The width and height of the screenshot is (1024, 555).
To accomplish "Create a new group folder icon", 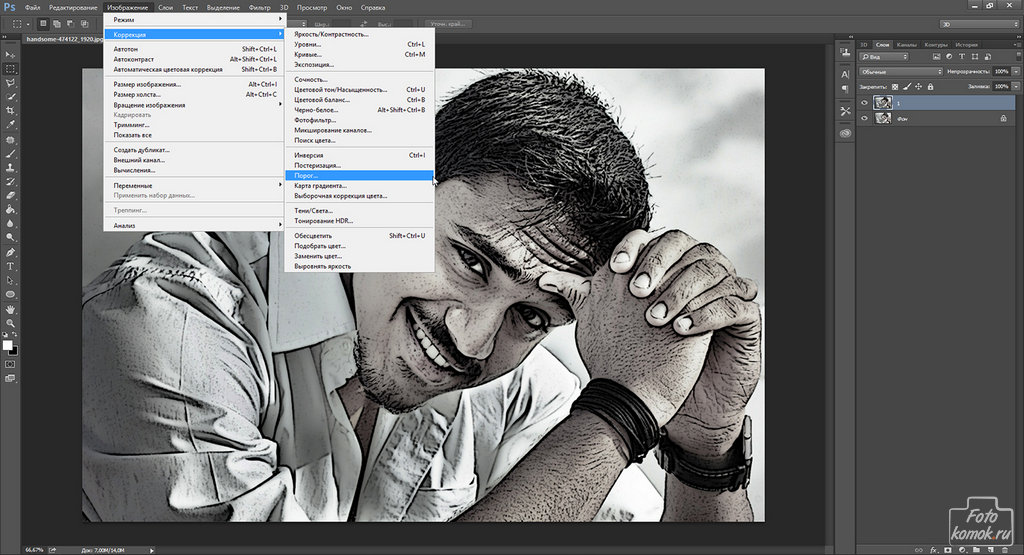I will click(x=977, y=550).
